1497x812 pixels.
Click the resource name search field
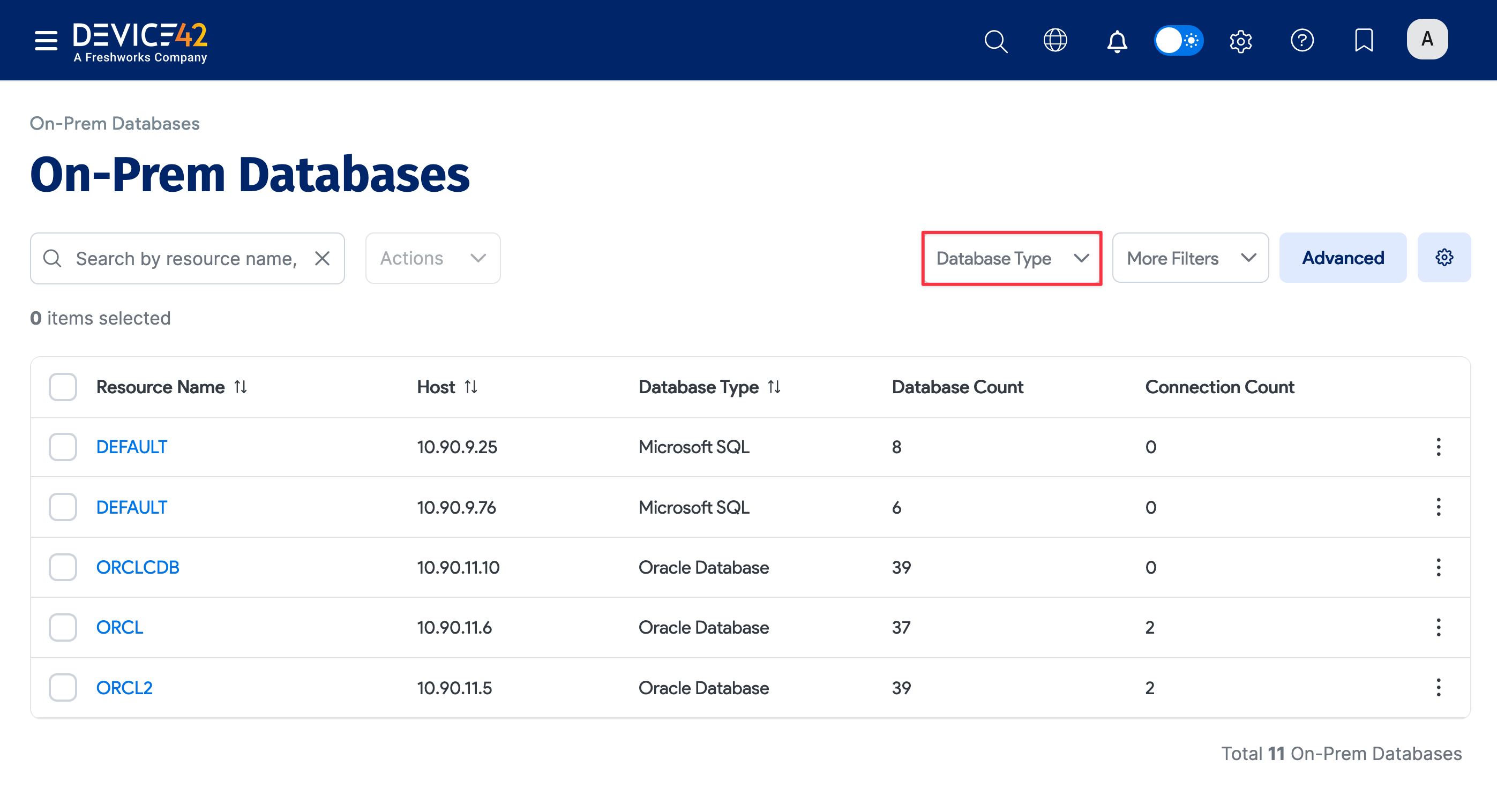click(186, 259)
